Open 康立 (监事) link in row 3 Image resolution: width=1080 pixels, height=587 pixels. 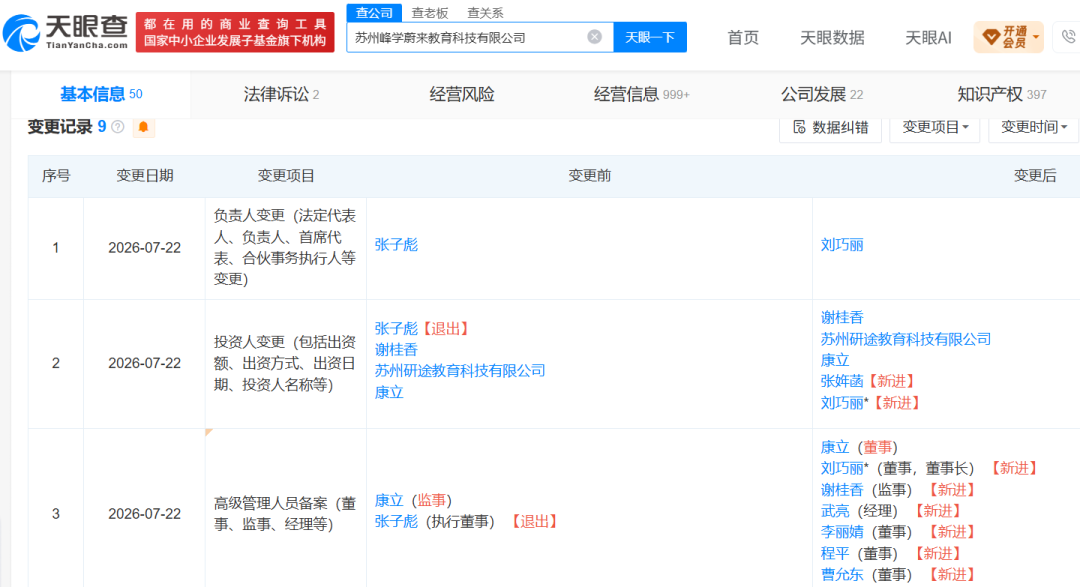388,500
